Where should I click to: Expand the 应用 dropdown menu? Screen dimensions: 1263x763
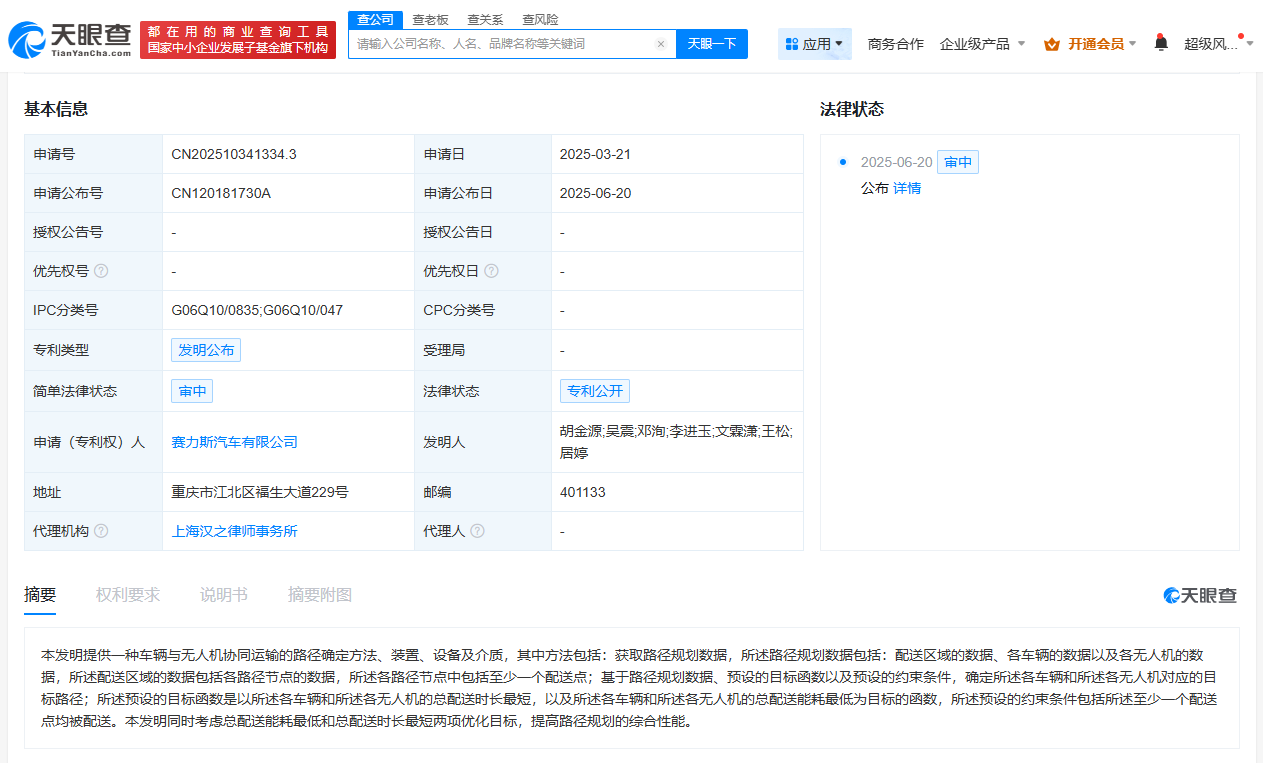click(x=815, y=44)
